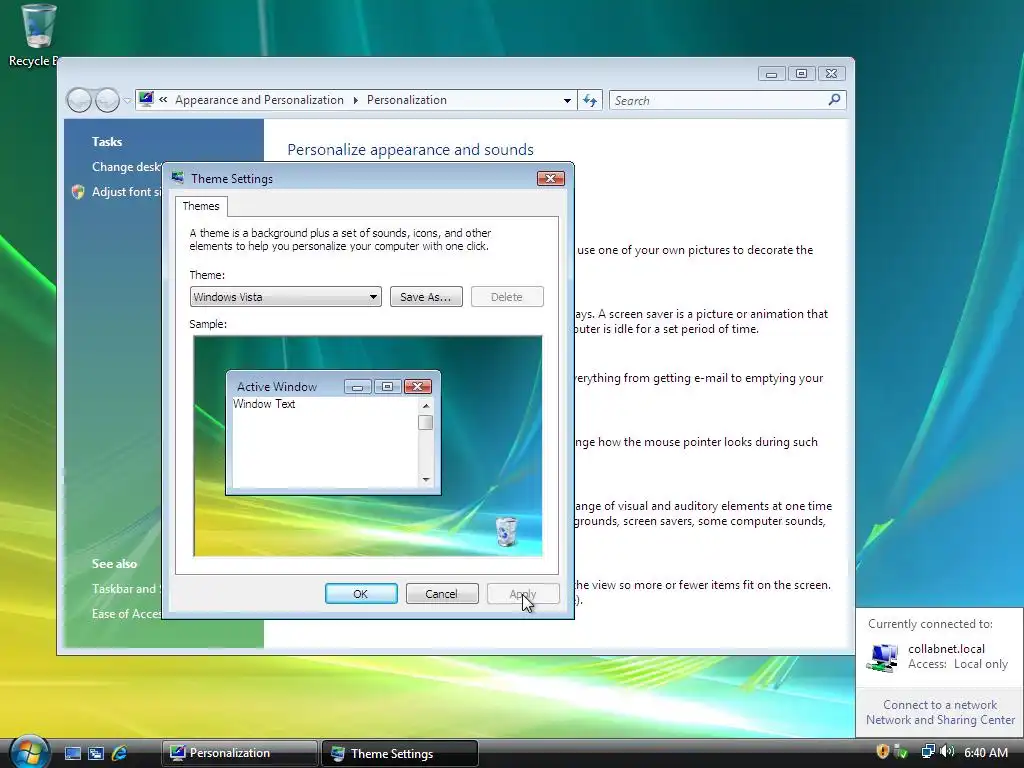Switch to Theme Settings taskbar button

point(400,753)
